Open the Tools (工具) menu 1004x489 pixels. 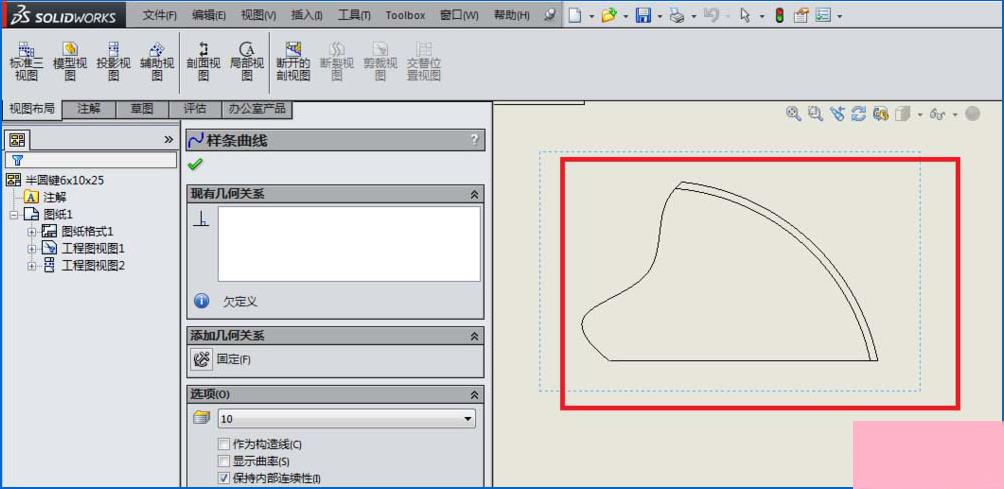click(354, 15)
